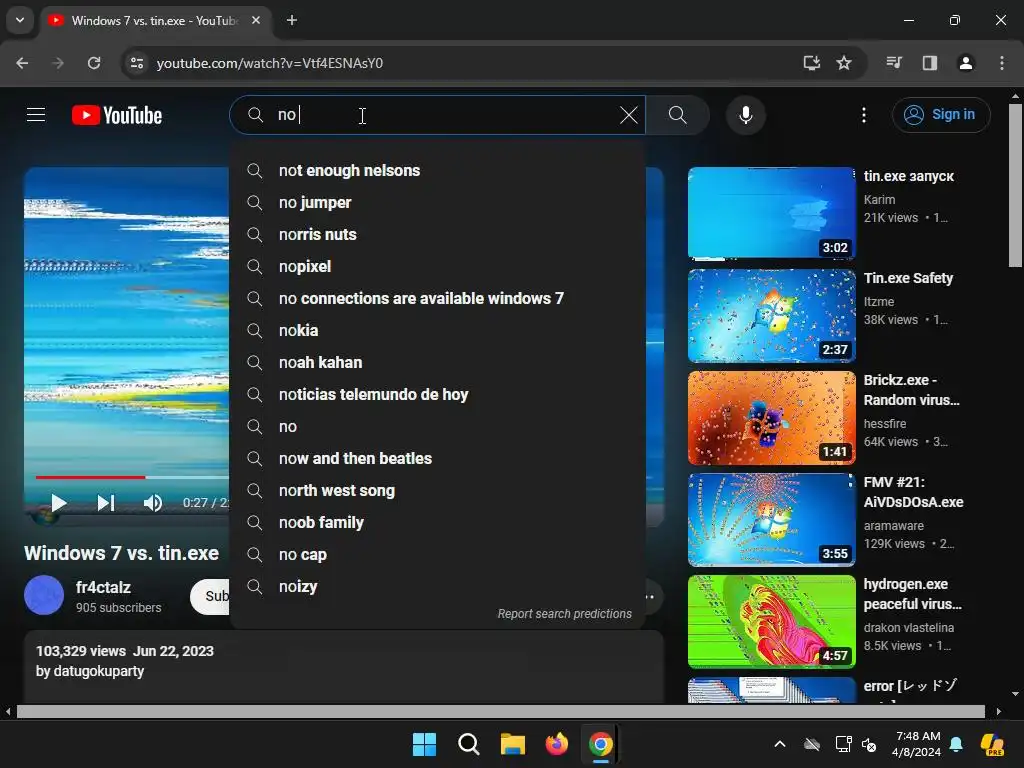This screenshot has width=1024, height=768.
Task: Choose suggestion 'no jumper'
Action: (437, 202)
